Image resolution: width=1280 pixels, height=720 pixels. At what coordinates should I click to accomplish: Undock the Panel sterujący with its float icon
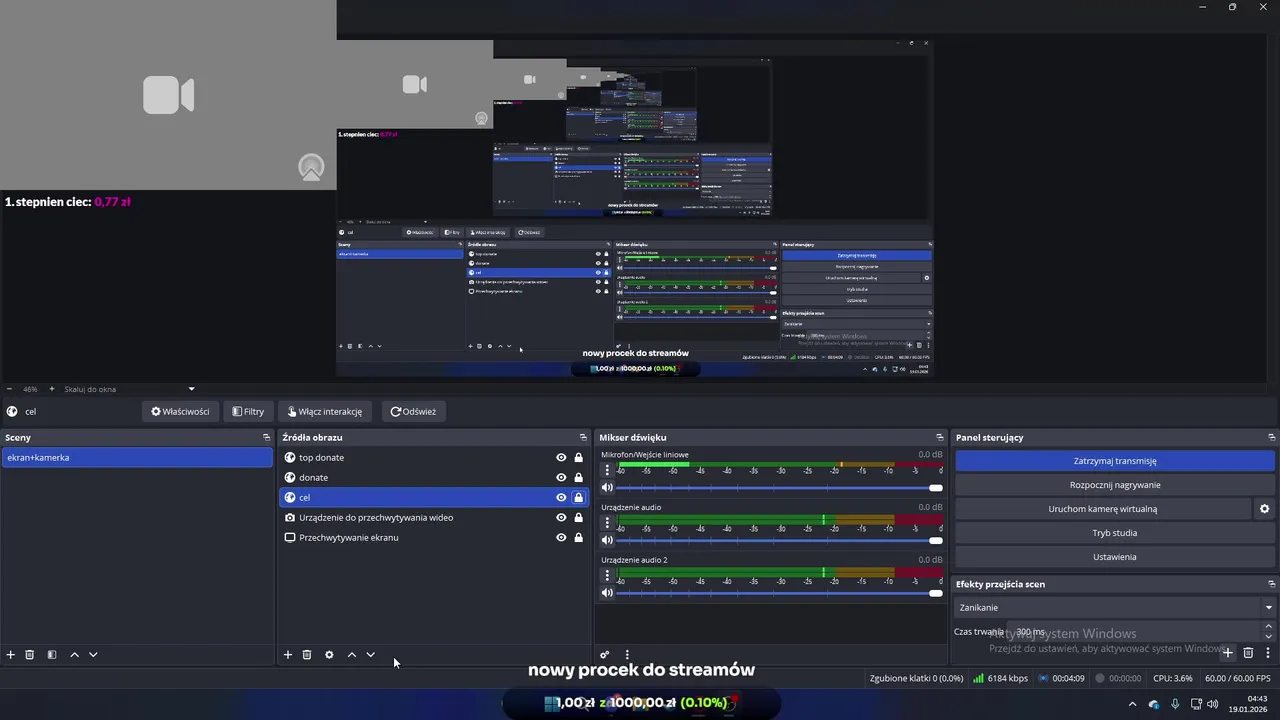1272,437
